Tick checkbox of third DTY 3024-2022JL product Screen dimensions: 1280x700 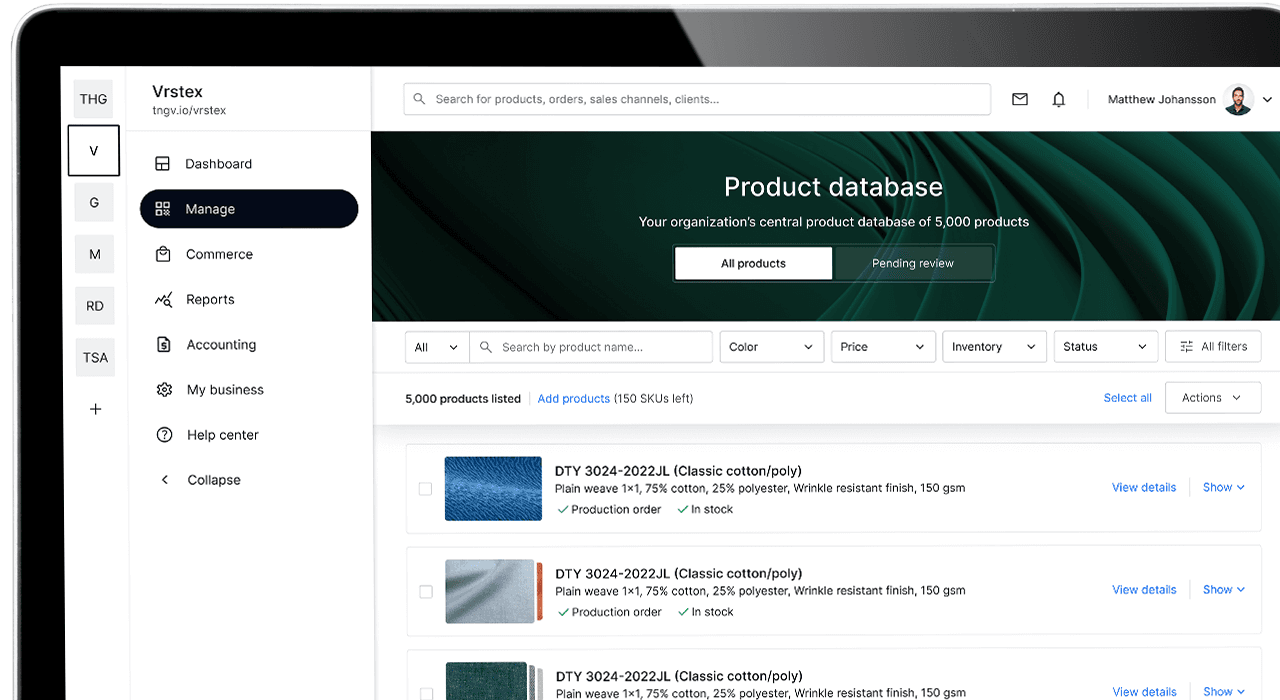[x=425, y=692]
